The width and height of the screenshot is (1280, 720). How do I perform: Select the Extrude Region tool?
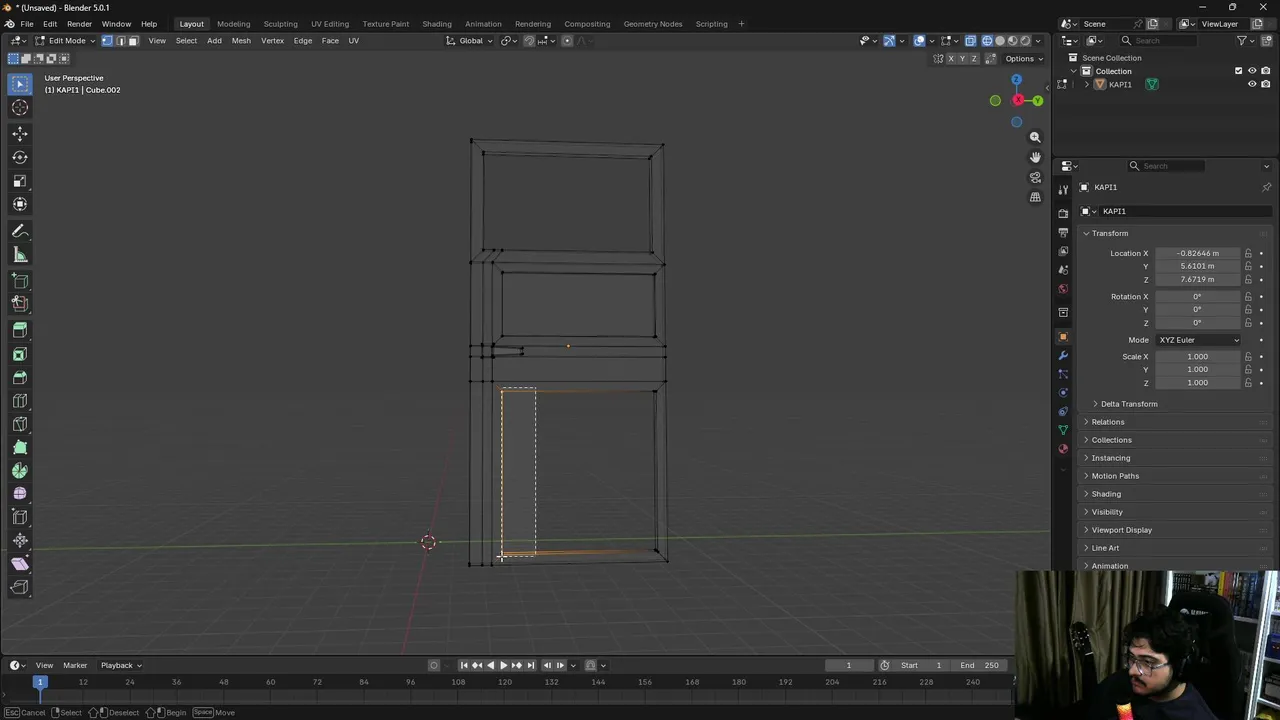20,330
